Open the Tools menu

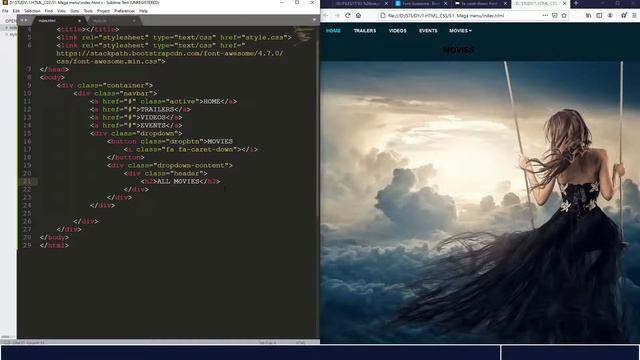point(88,11)
